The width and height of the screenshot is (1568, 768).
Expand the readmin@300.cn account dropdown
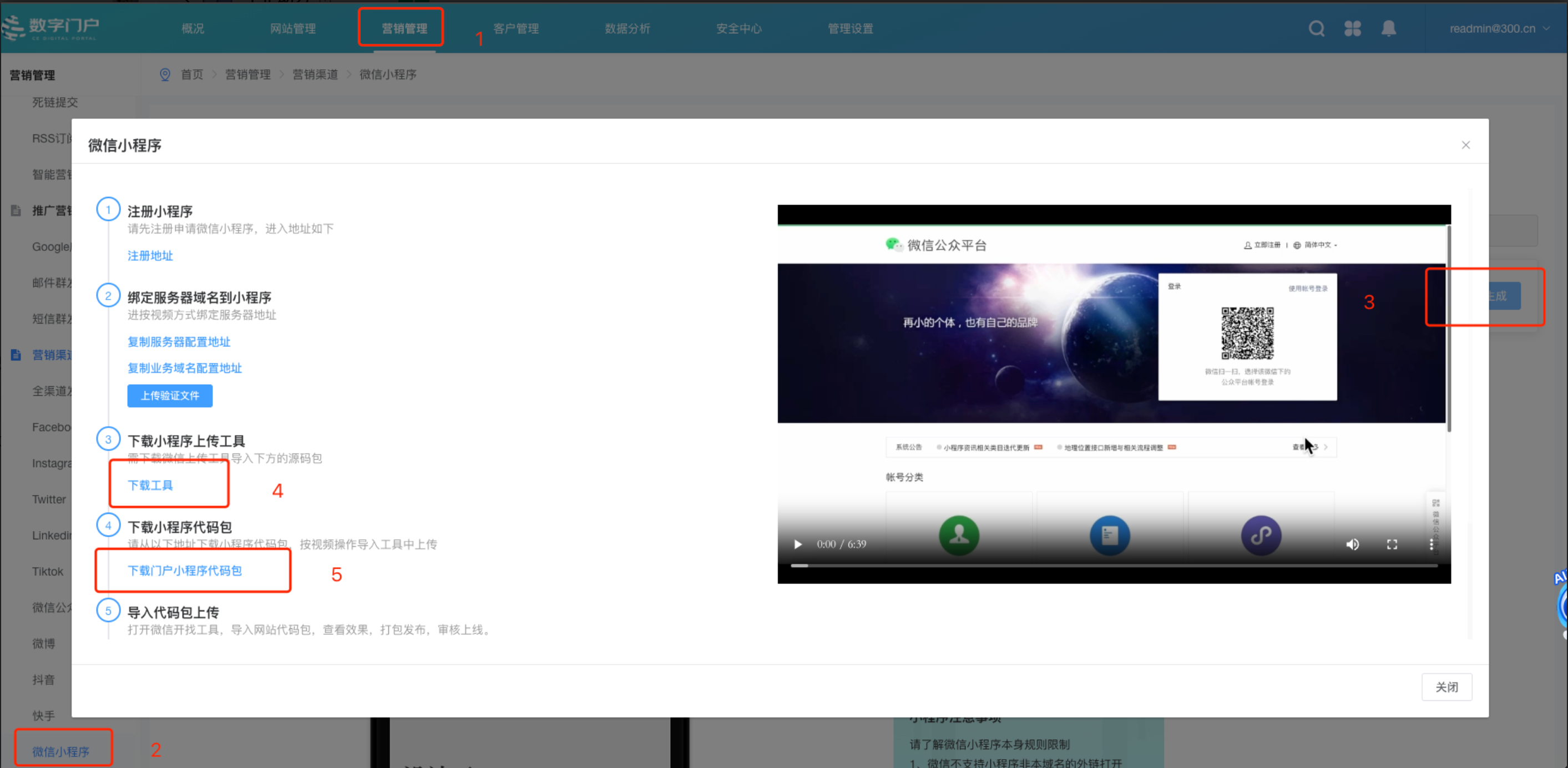[1499, 29]
